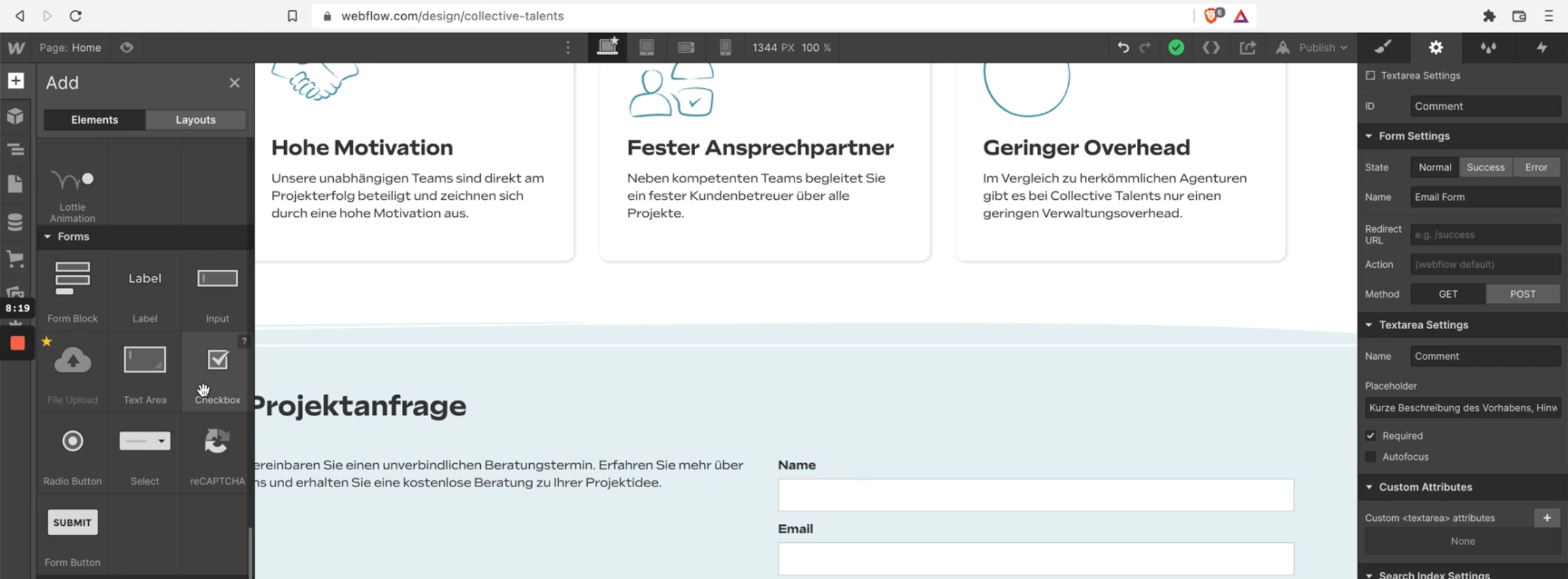Click the Undo arrow
This screenshot has width=1568, height=579.
pos(1123,47)
